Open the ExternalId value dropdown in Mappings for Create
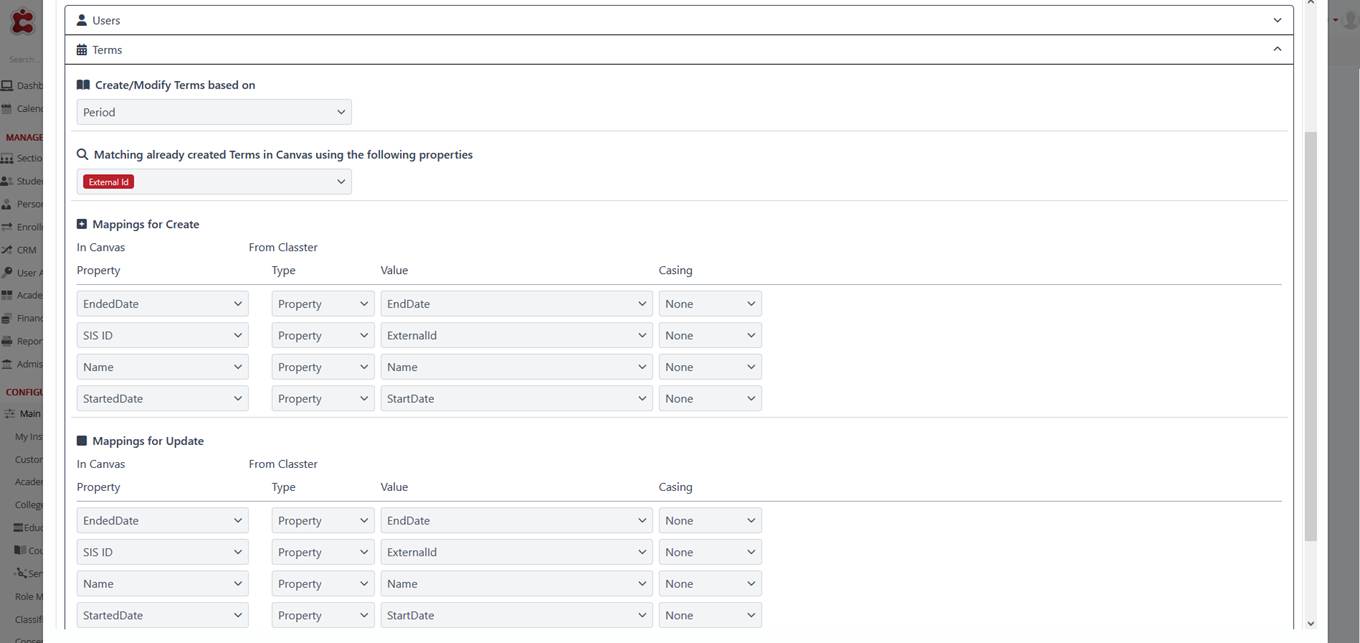Image resolution: width=1360 pixels, height=643 pixels. [517, 336]
